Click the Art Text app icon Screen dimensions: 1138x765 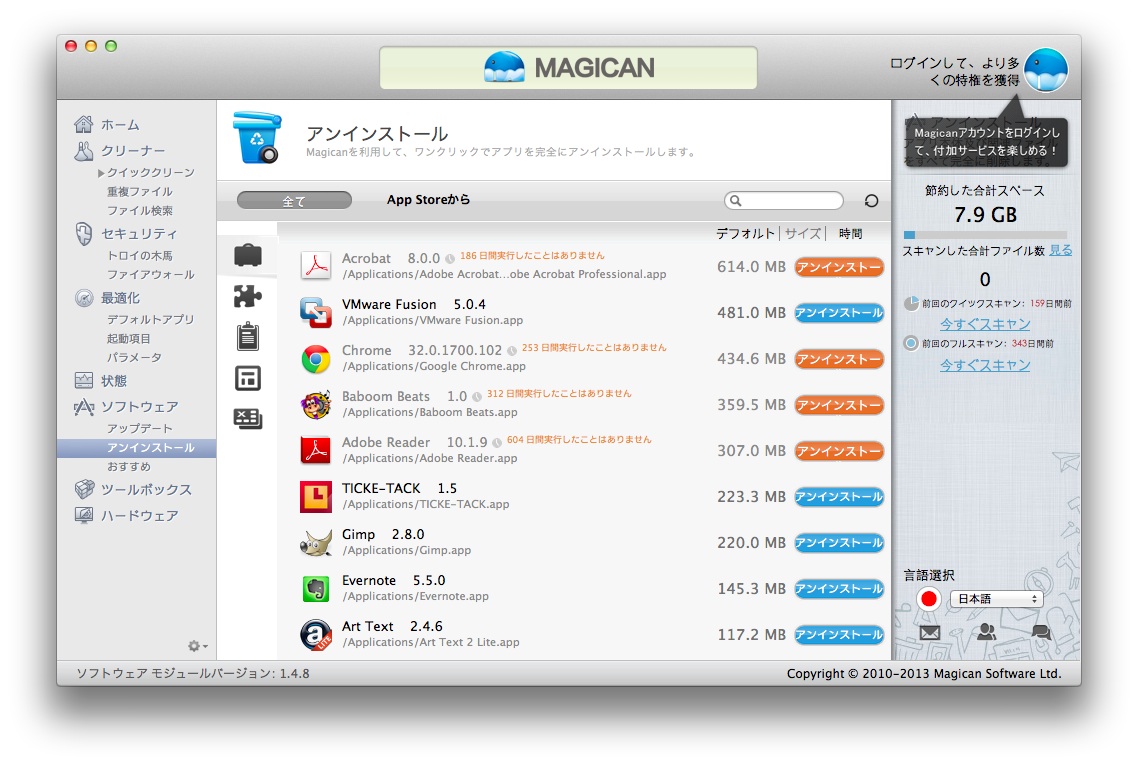click(x=316, y=634)
